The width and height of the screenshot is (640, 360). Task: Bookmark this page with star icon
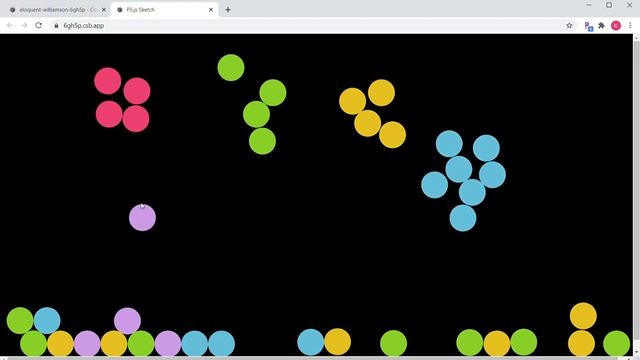tap(569, 25)
